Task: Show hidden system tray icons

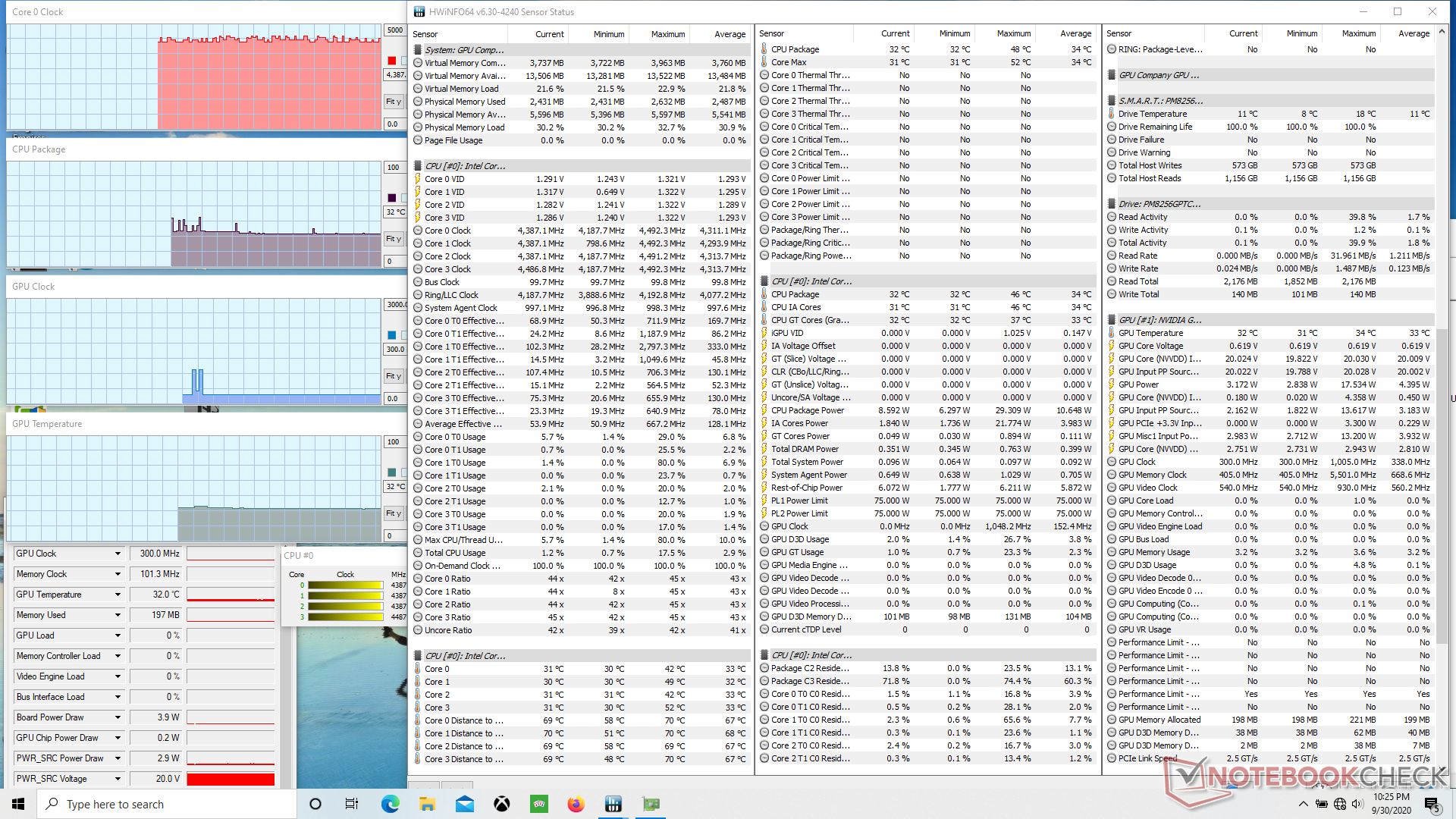Action: click(x=1303, y=804)
